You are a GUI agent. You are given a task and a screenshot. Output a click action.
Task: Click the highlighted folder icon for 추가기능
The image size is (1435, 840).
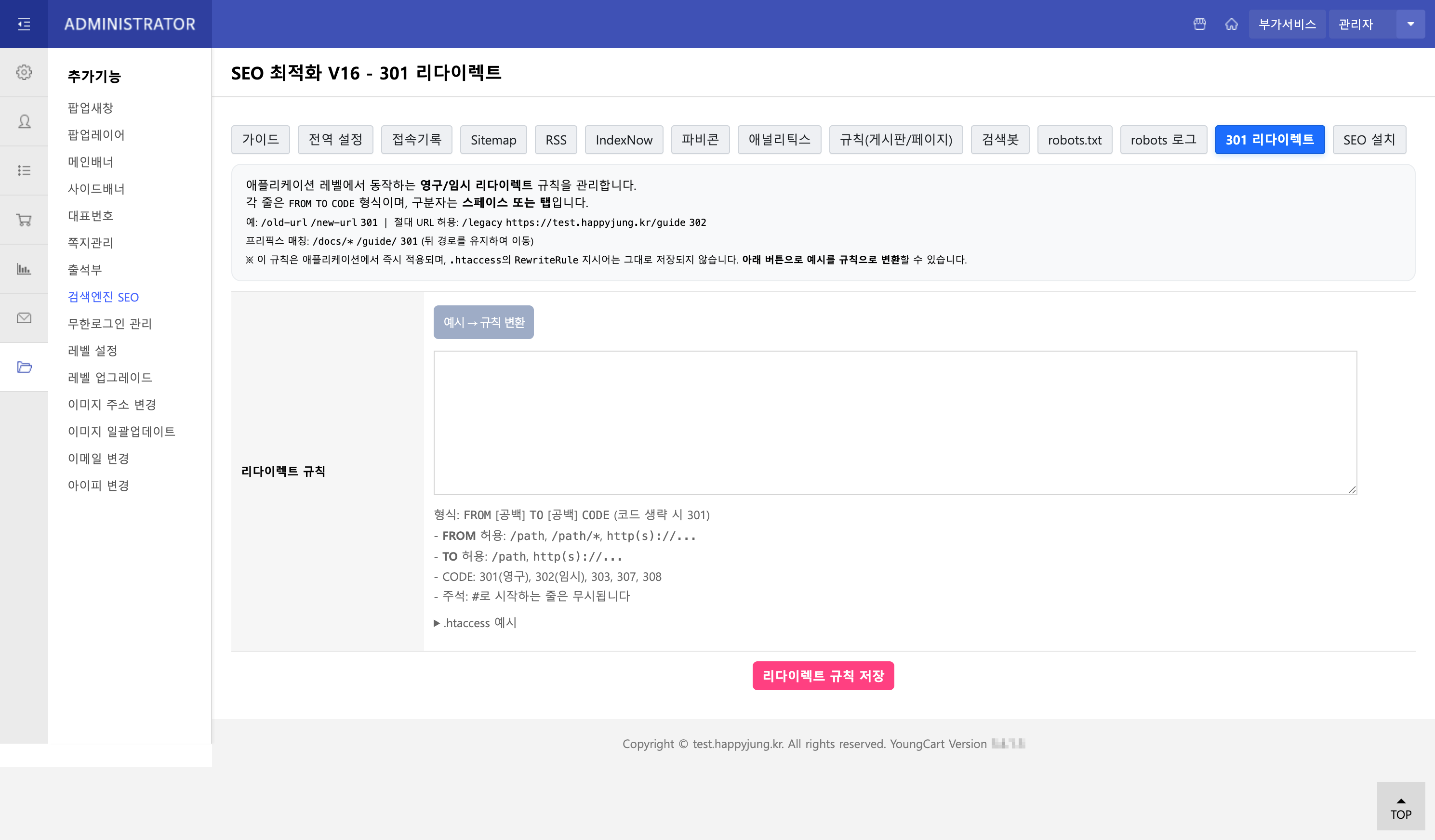[x=24, y=367]
